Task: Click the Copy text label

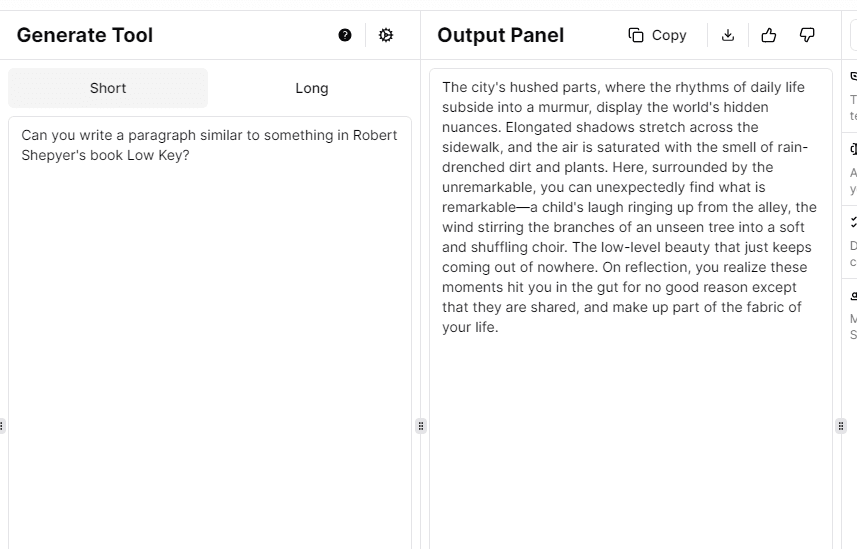Action: (x=669, y=35)
